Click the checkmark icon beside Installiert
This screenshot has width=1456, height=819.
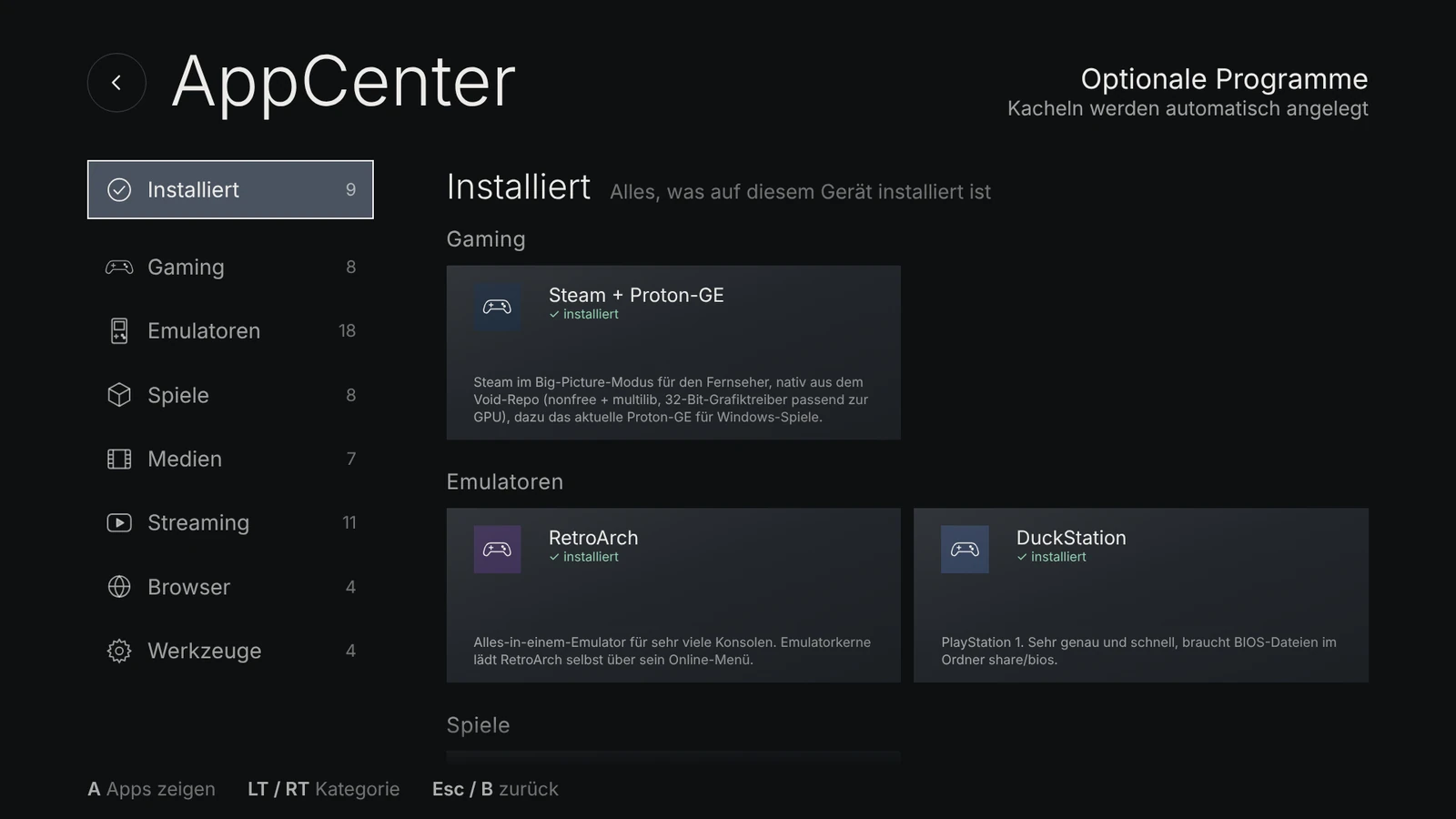click(119, 189)
